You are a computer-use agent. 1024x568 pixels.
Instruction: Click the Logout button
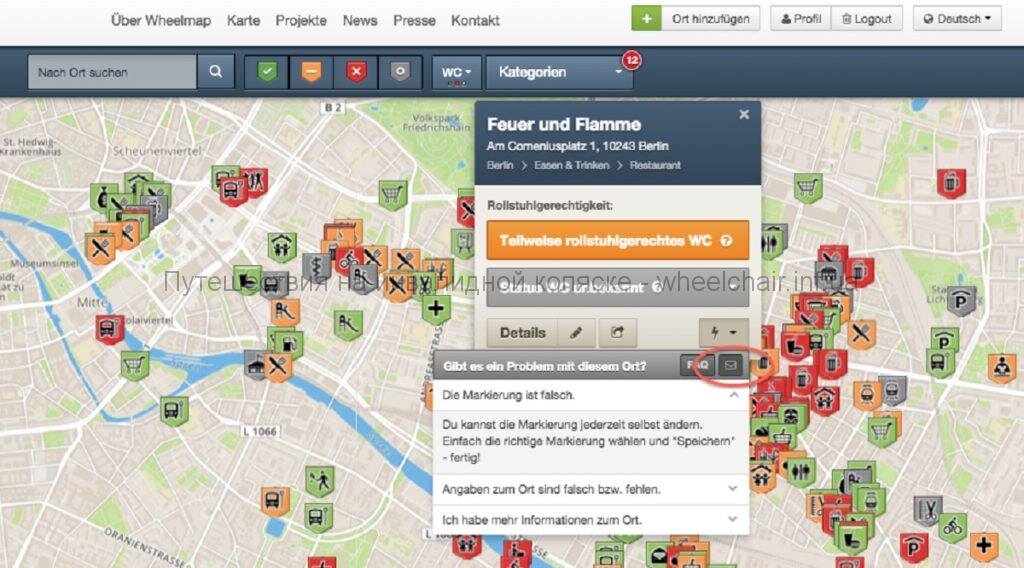[867, 19]
